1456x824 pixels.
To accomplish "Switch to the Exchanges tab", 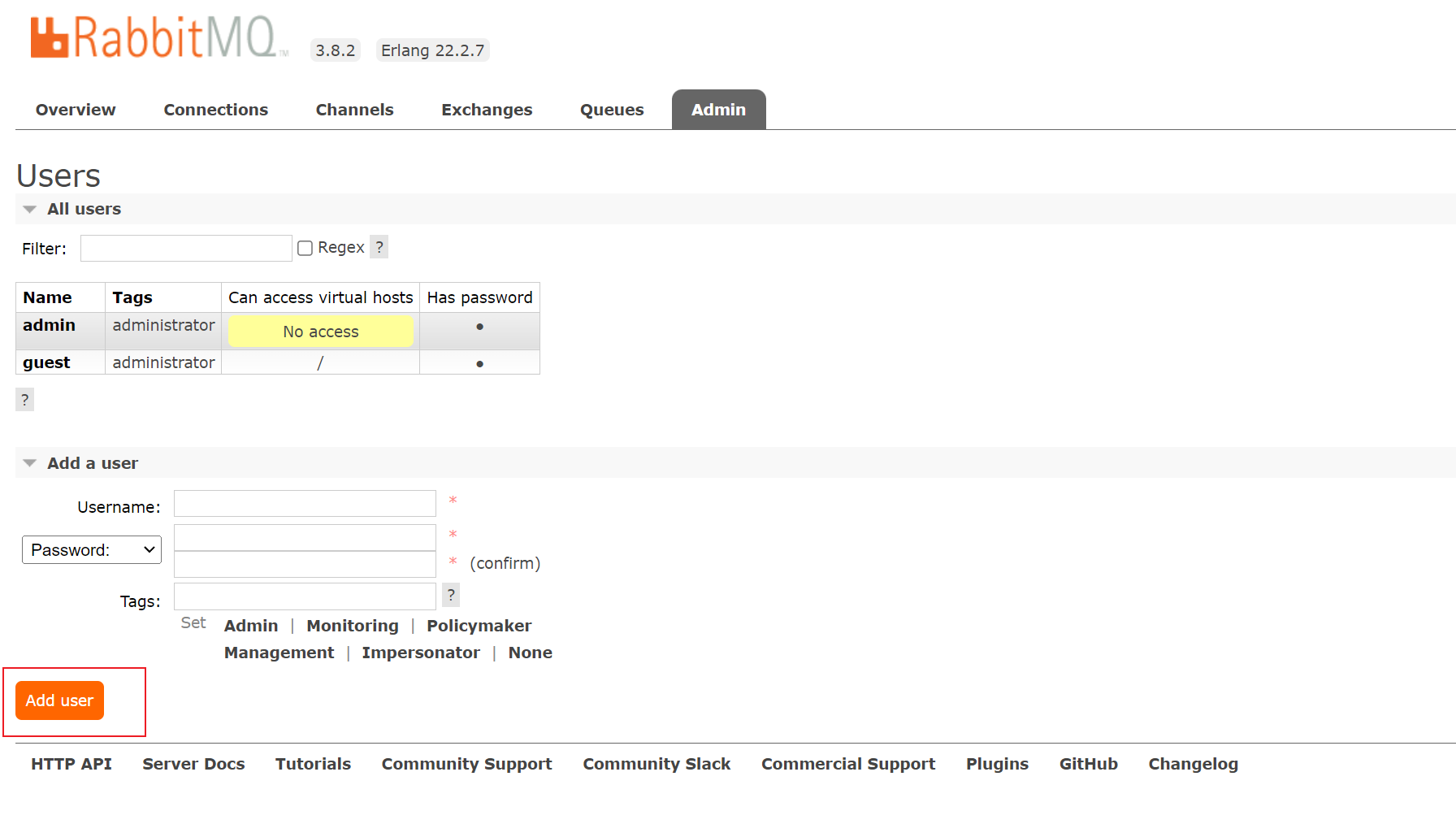I will pos(487,110).
